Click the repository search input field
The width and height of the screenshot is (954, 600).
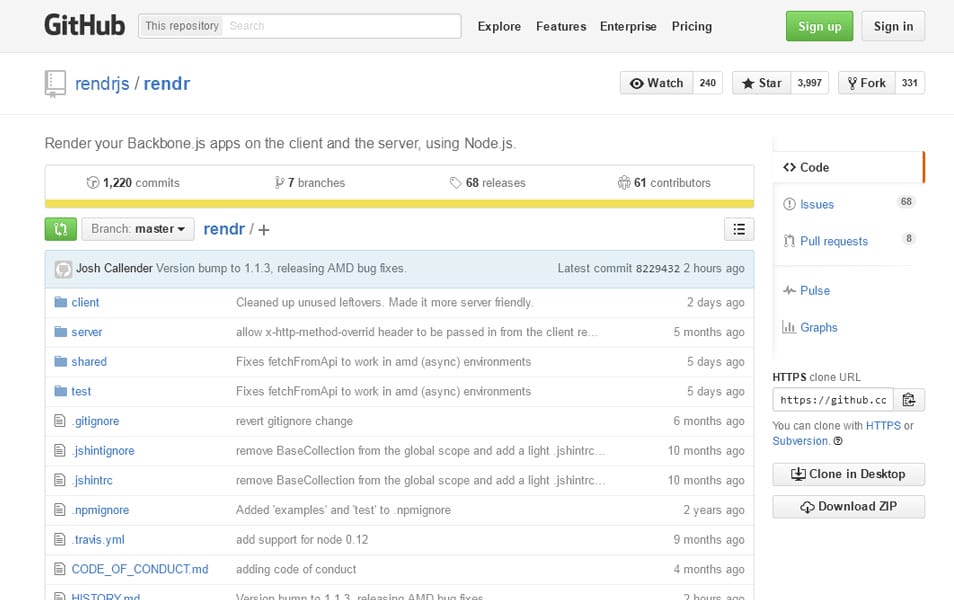point(341,26)
